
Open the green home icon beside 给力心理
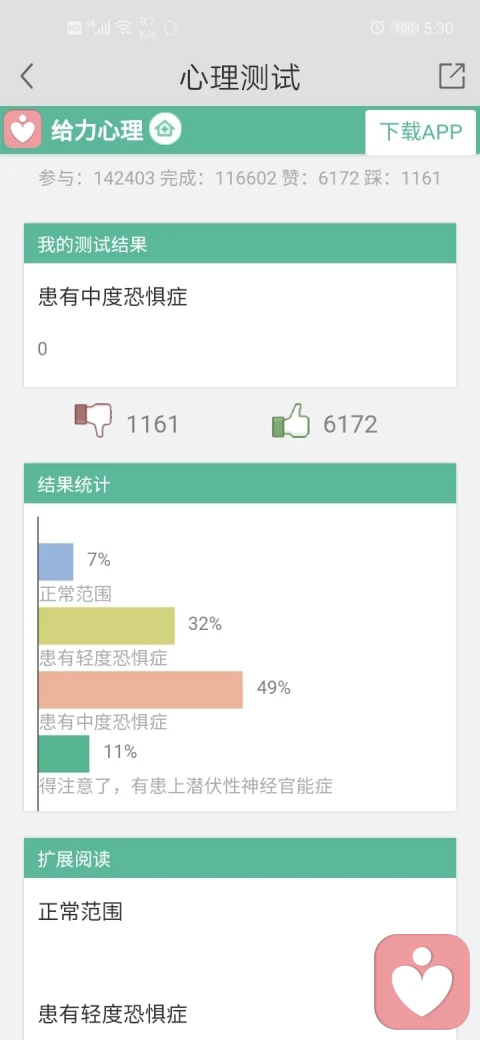point(165,129)
